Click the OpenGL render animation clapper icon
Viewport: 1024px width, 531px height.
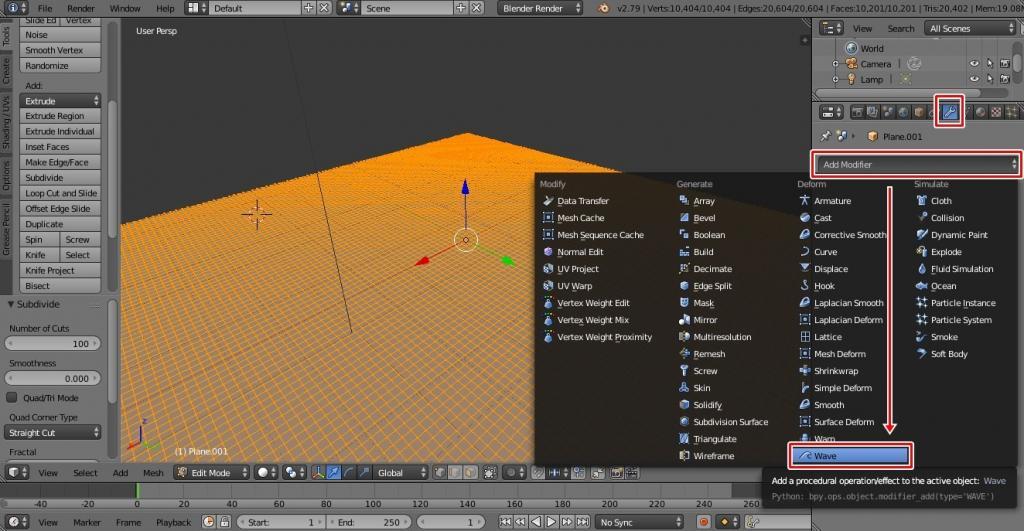click(632, 472)
